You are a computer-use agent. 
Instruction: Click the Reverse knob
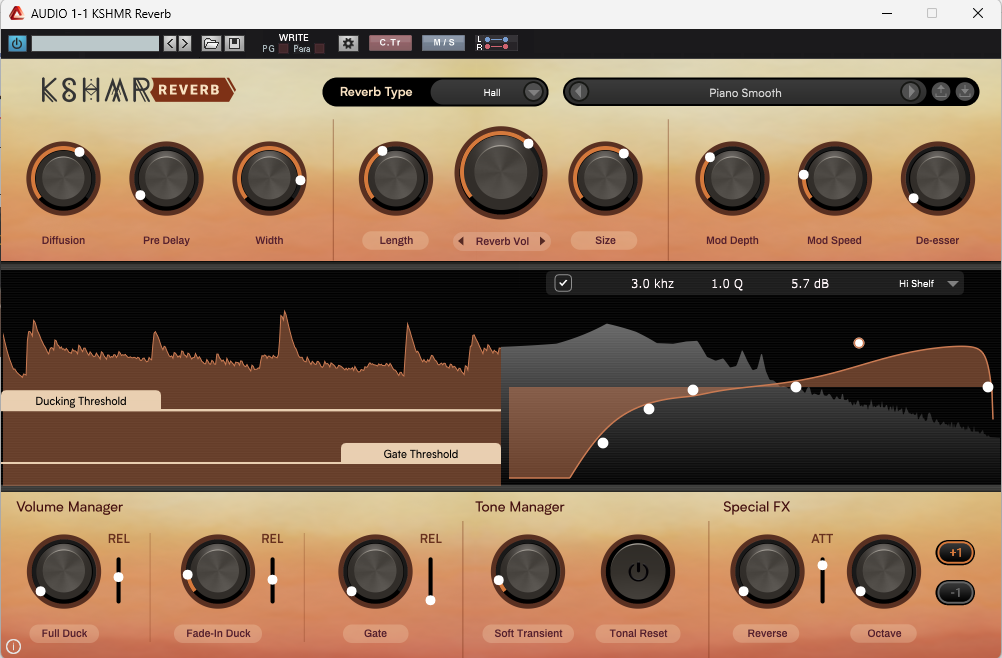(767, 571)
